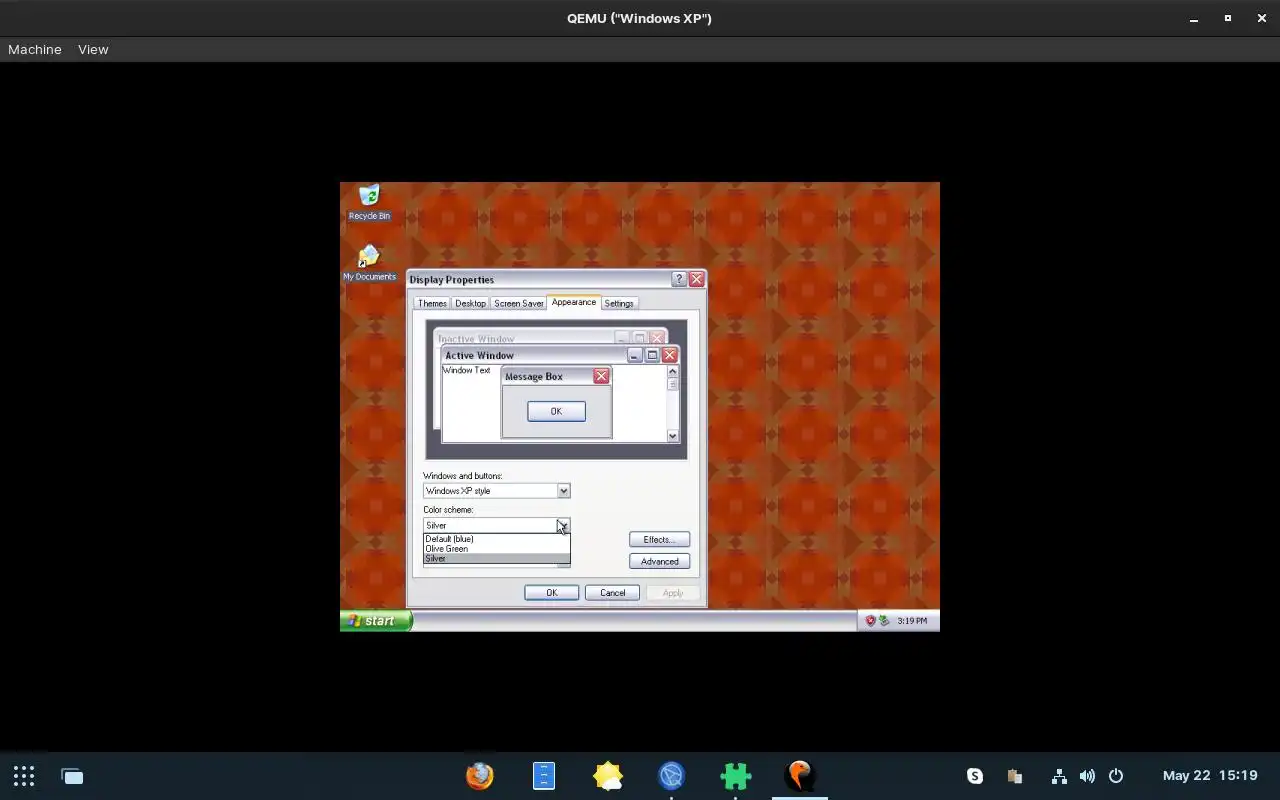Switch to the QEMU dock icon
The width and height of the screenshot is (1280, 800).
pos(800,776)
